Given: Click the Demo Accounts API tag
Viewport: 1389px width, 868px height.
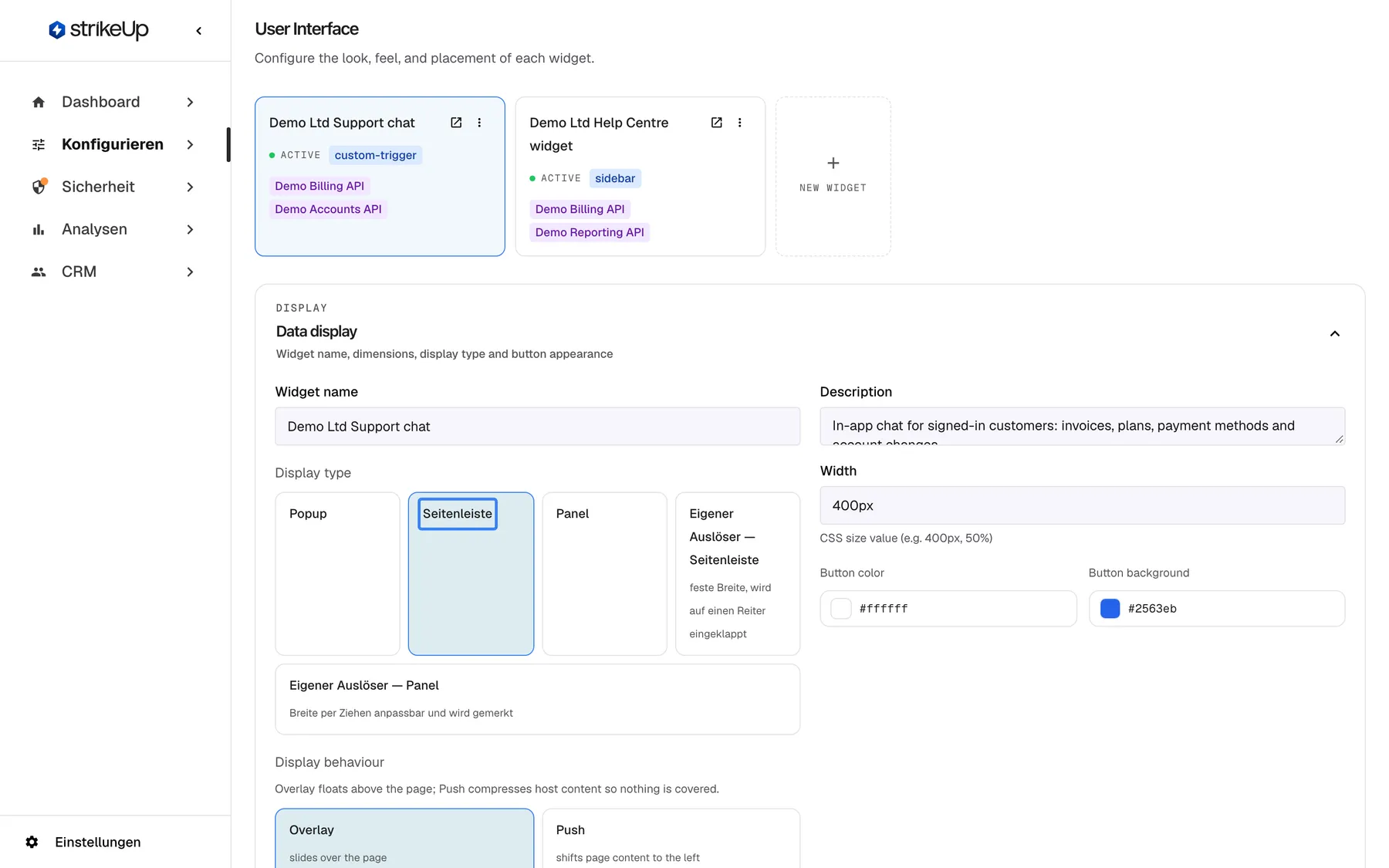Looking at the screenshot, I should pyautogui.click(x=328, y=209).
